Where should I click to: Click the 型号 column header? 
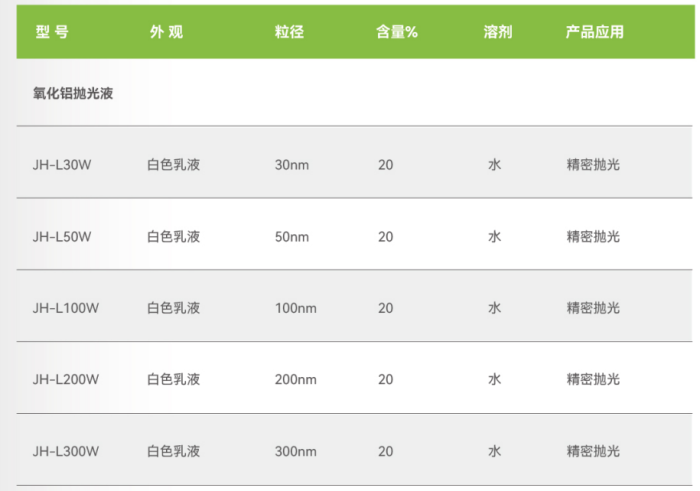click(x=52, y=31)
